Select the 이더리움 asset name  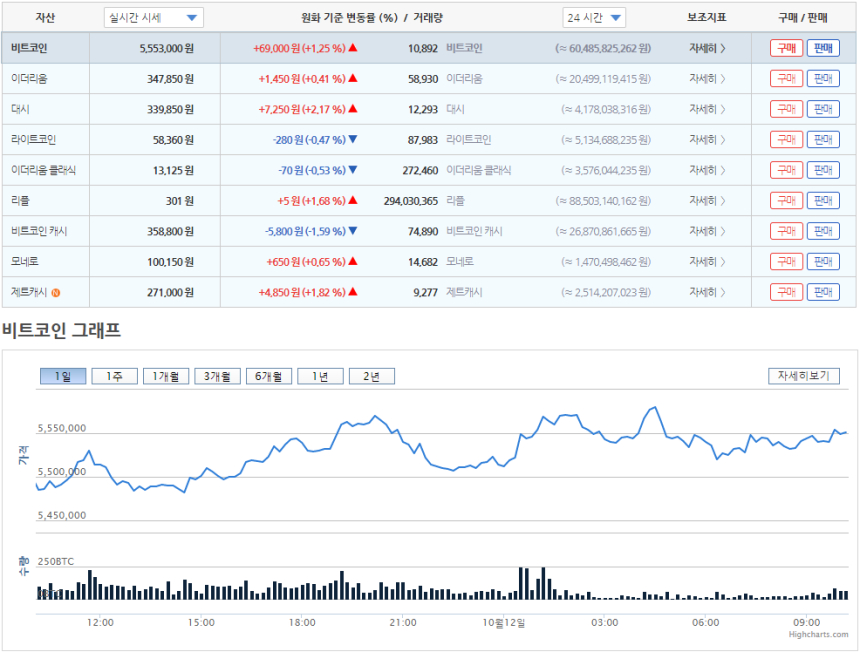coord(29,79)
